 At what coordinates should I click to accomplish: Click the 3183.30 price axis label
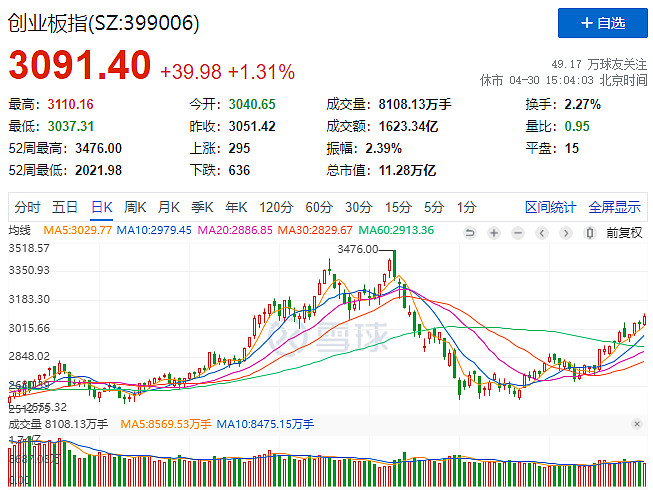pos(29,299)
